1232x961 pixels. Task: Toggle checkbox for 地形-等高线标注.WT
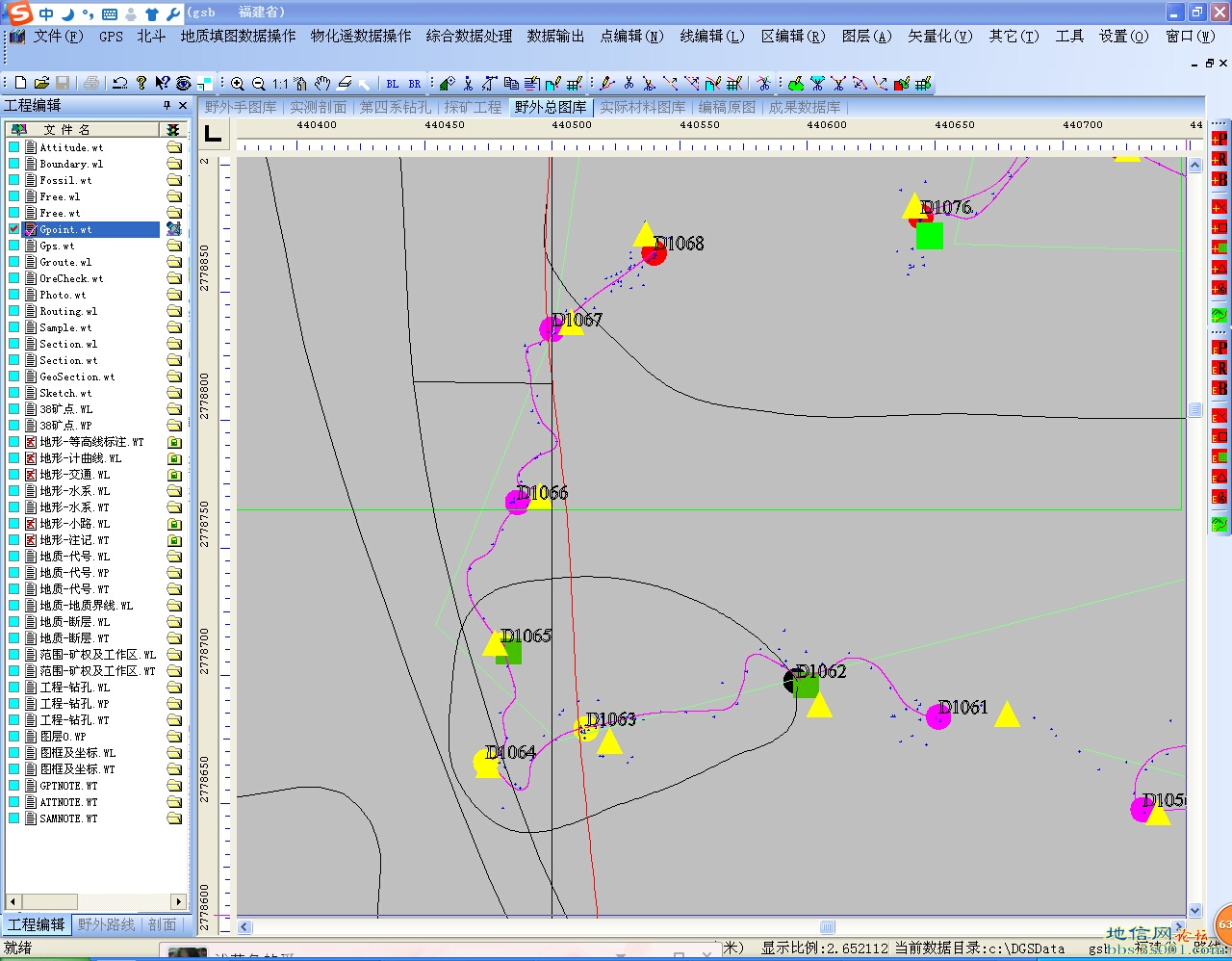pyautogui.click(x=14, y=442)
